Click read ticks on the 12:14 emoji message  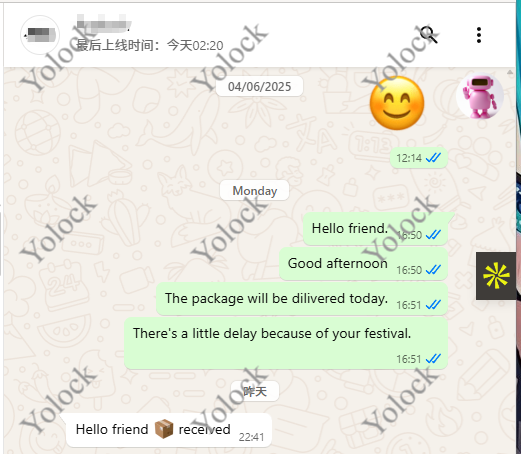[434, 157]
